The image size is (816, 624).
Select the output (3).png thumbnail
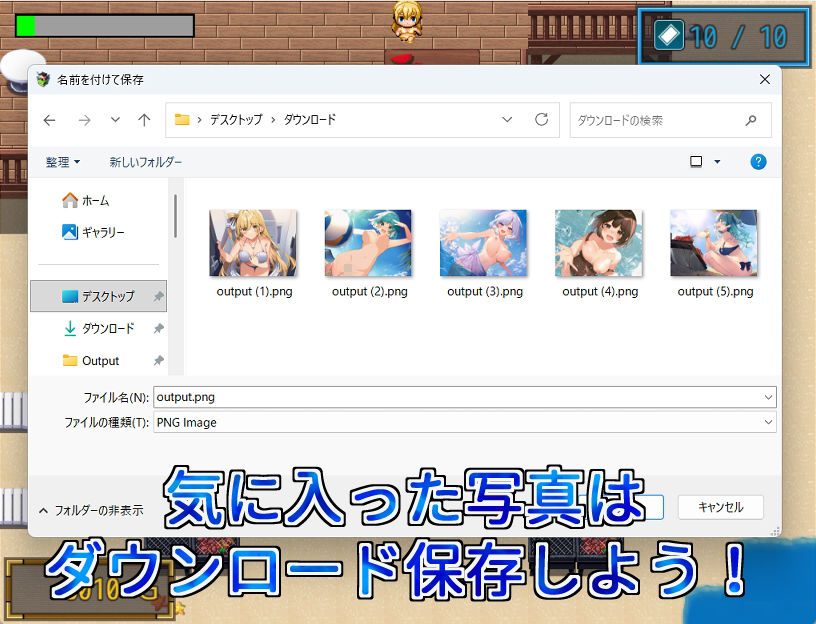483,242
